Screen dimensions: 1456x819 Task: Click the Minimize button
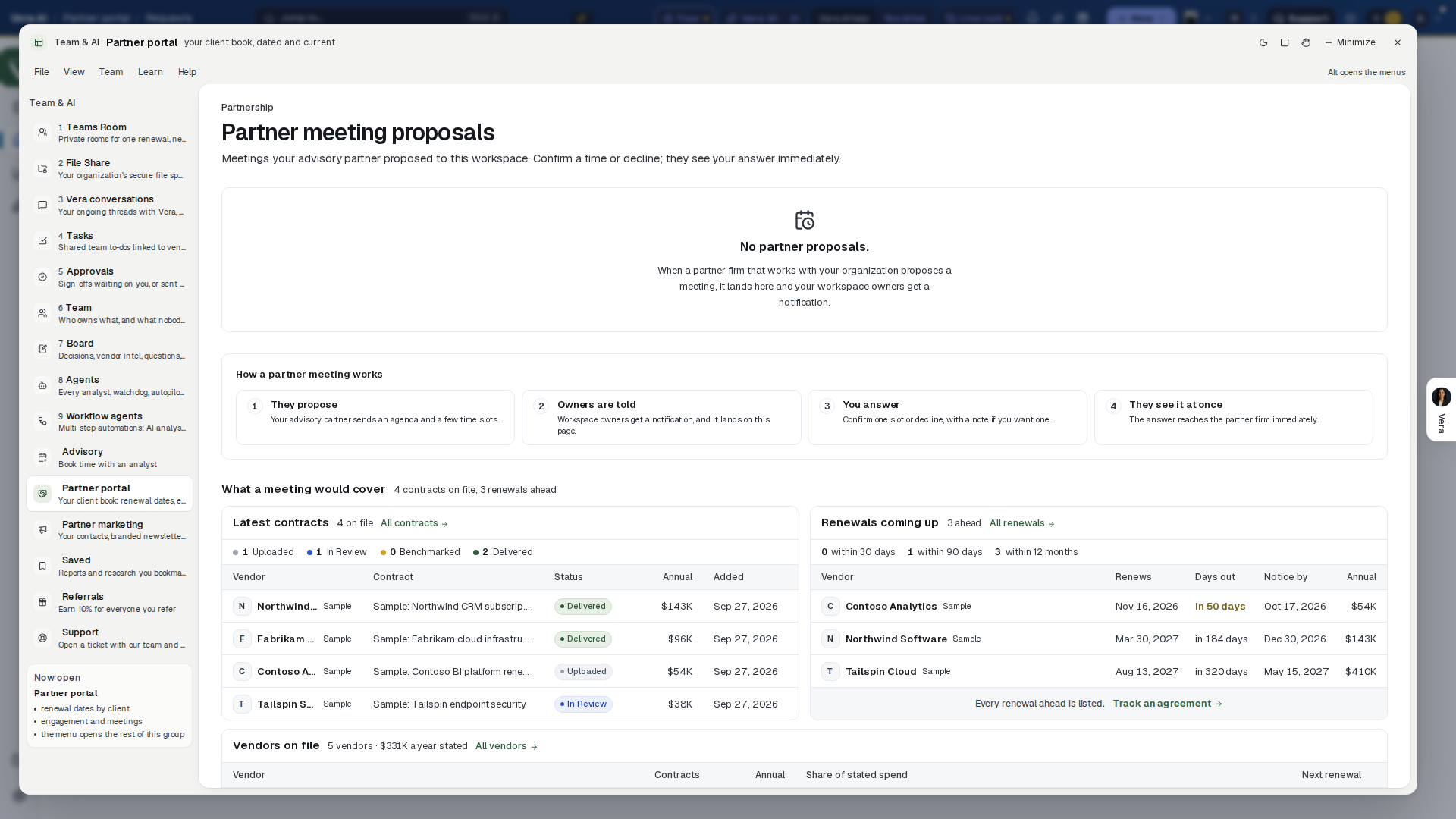tap(1350, 42)
